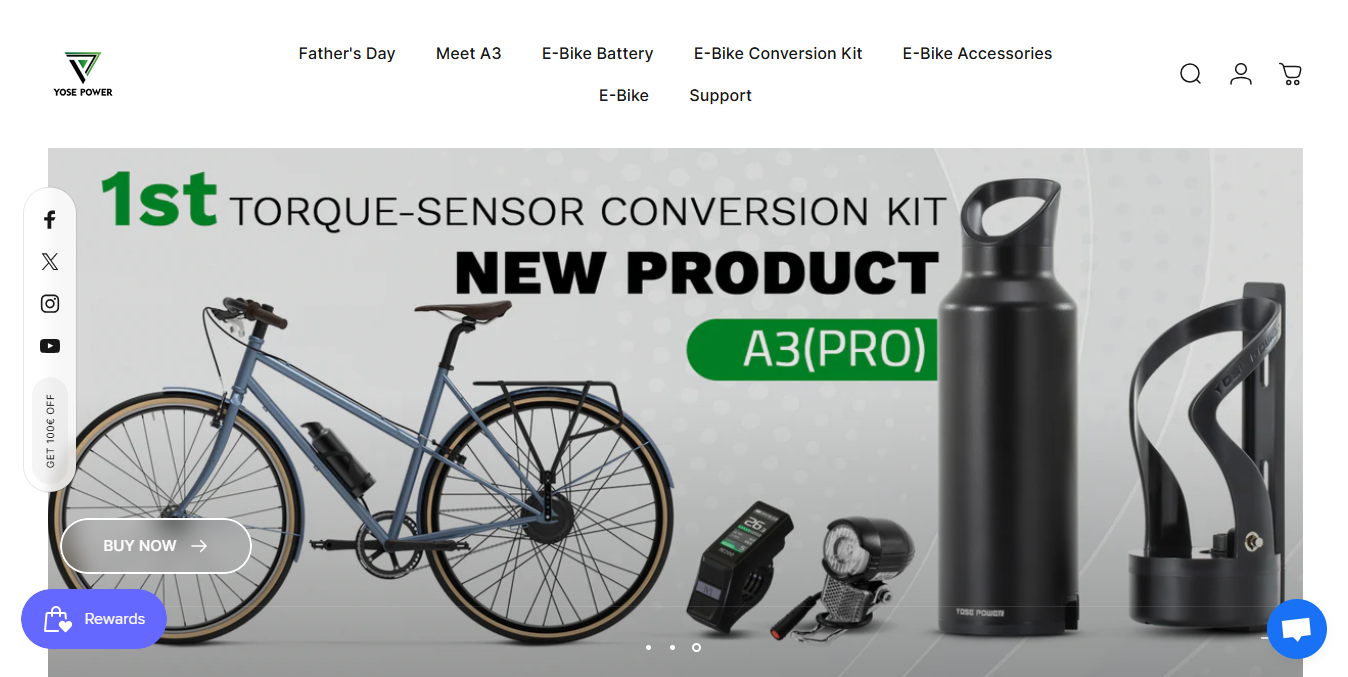Click the Yose Power logo

coord(83,74)
